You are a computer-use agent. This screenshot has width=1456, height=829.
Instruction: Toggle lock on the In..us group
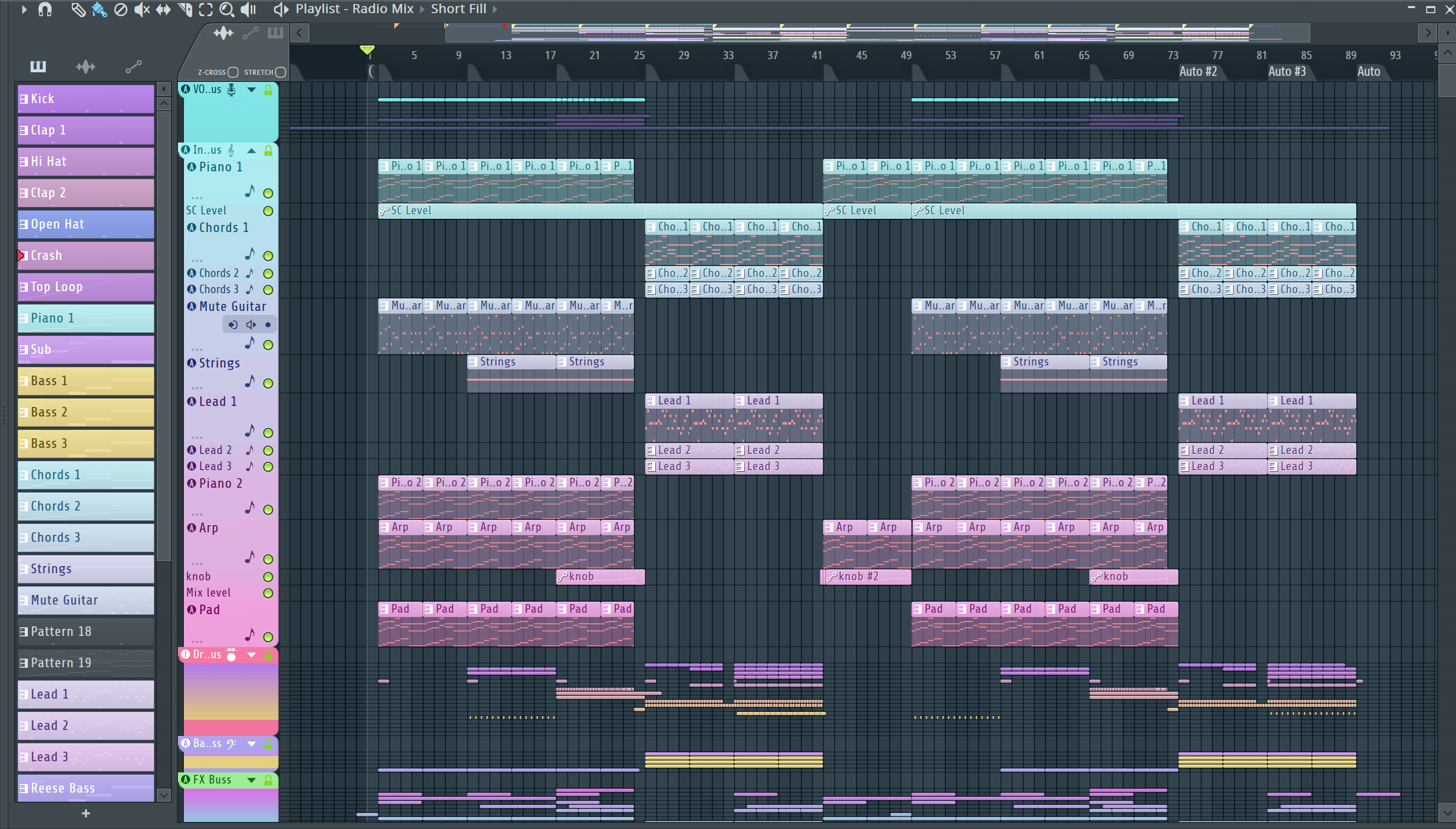pos(268,150)
